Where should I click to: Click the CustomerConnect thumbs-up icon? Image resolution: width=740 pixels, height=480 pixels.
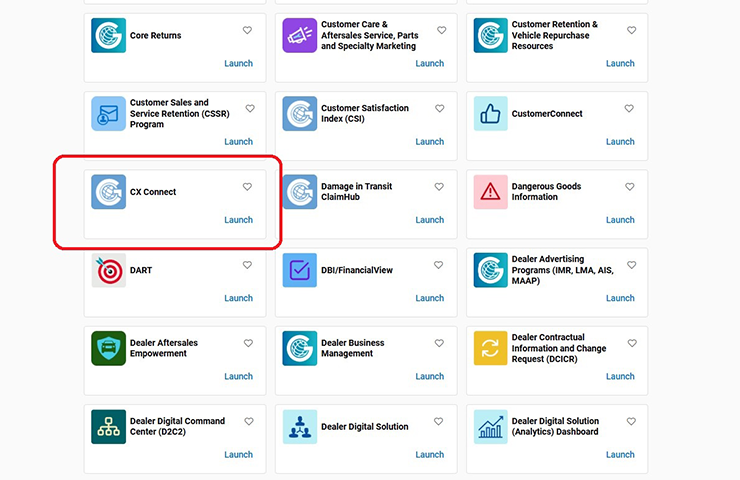(x=490, y=114)
